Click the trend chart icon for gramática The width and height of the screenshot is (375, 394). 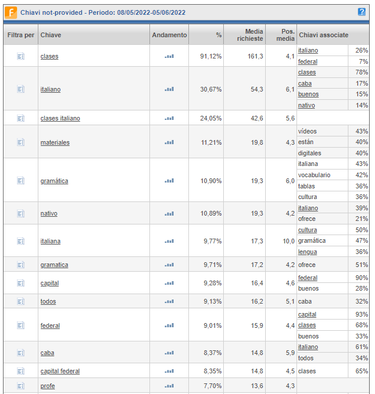pos(169,181)
